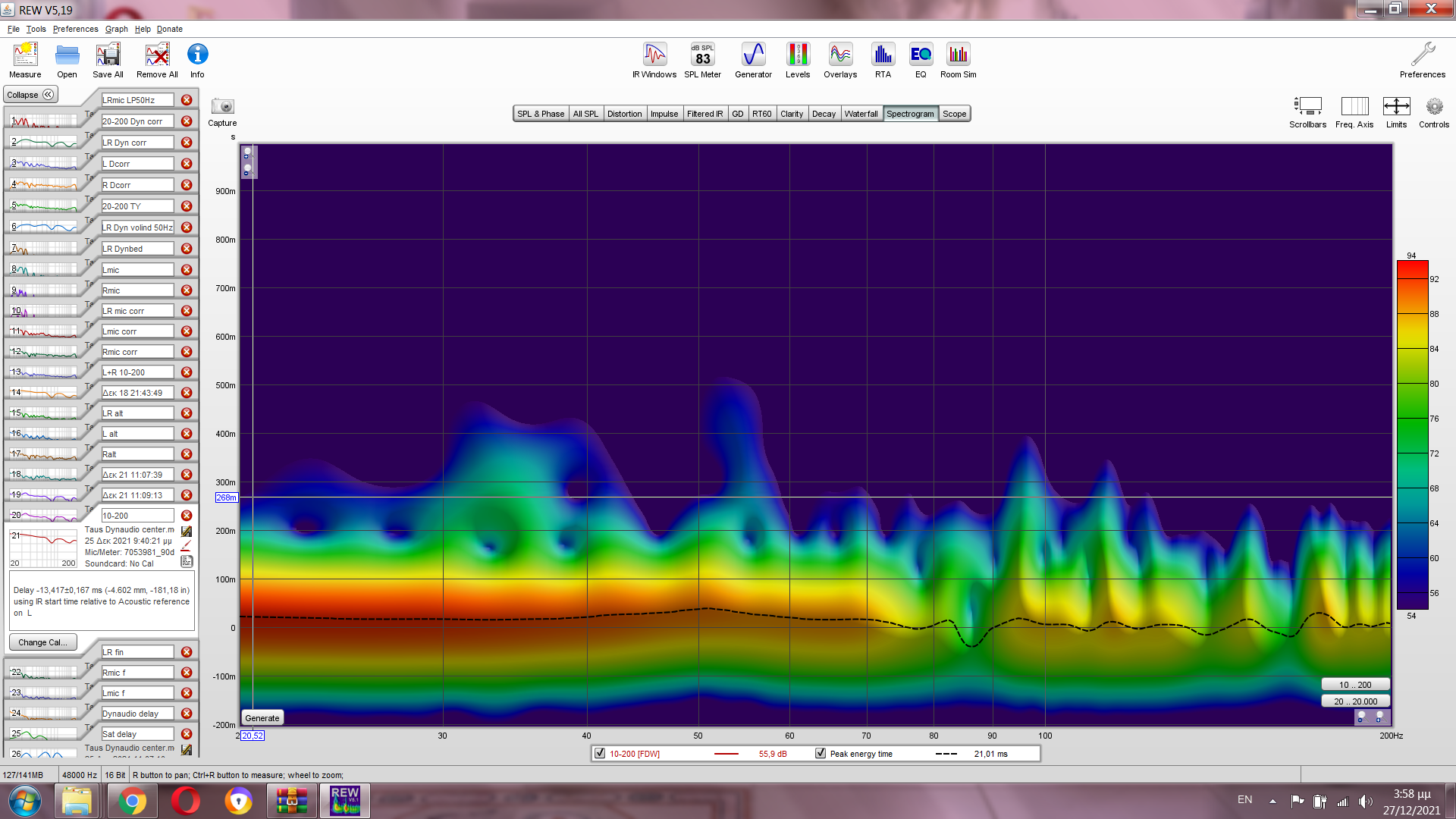Image resolution: width=1456 pixels, height=819 pixels.
Task: Switch to the Waterfall tab
Action: tap(861, 114)
